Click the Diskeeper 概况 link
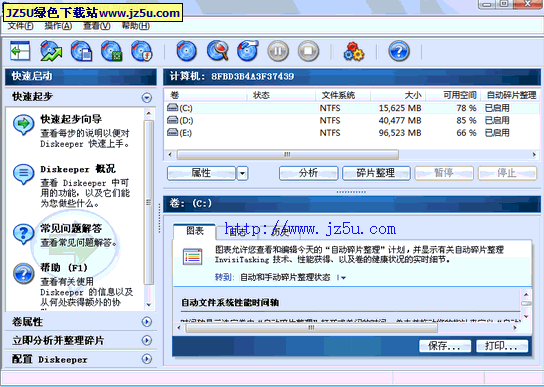This screenshot has height=387, width=544. pyautogui.click(x=78, y=169)
